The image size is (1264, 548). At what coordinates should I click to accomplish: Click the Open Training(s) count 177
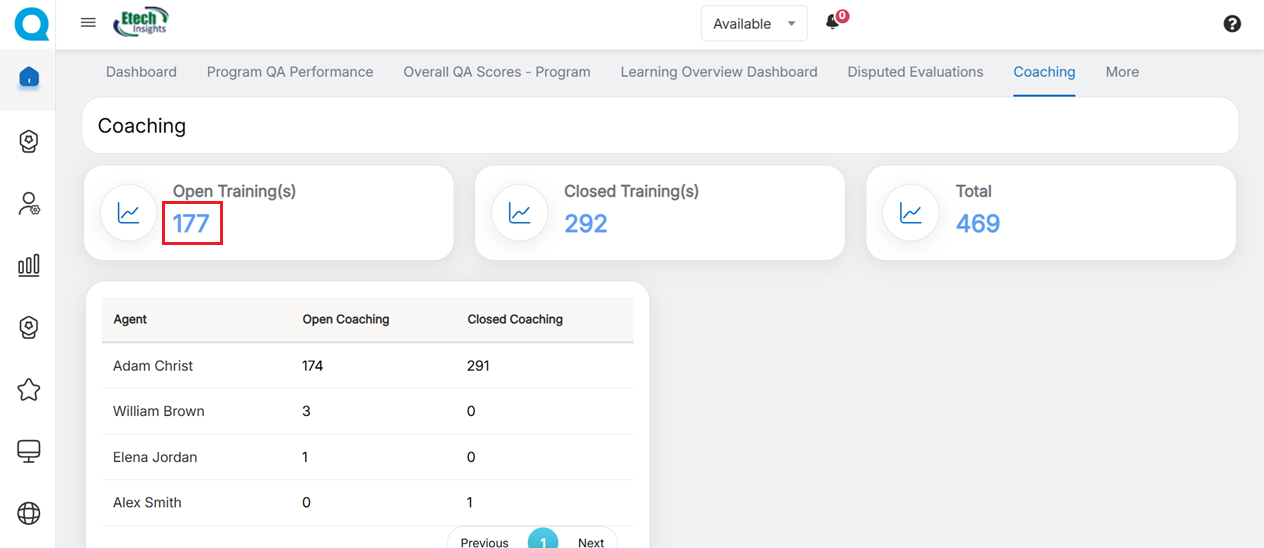191,223
